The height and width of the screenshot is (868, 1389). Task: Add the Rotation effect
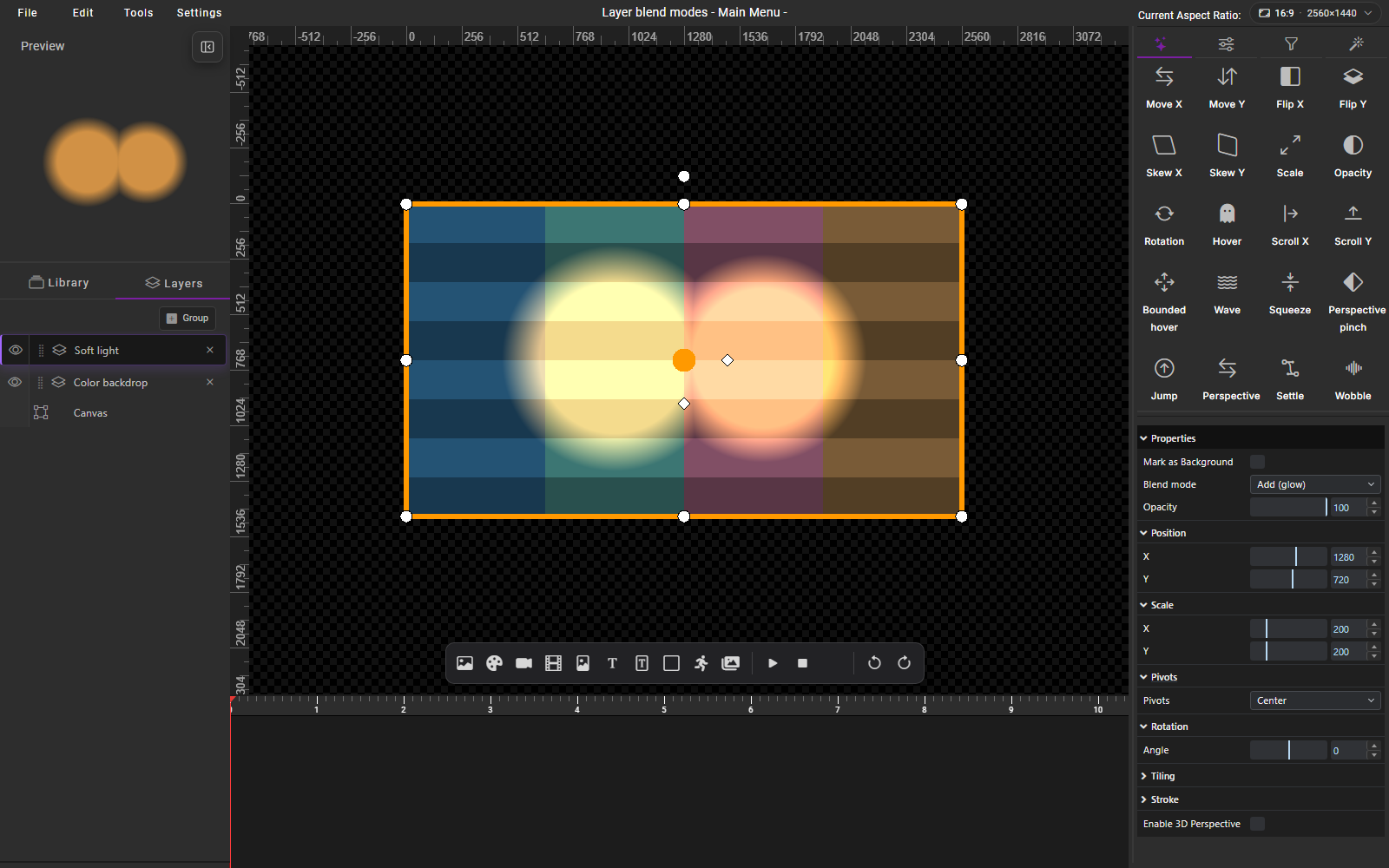(1164, 225)
